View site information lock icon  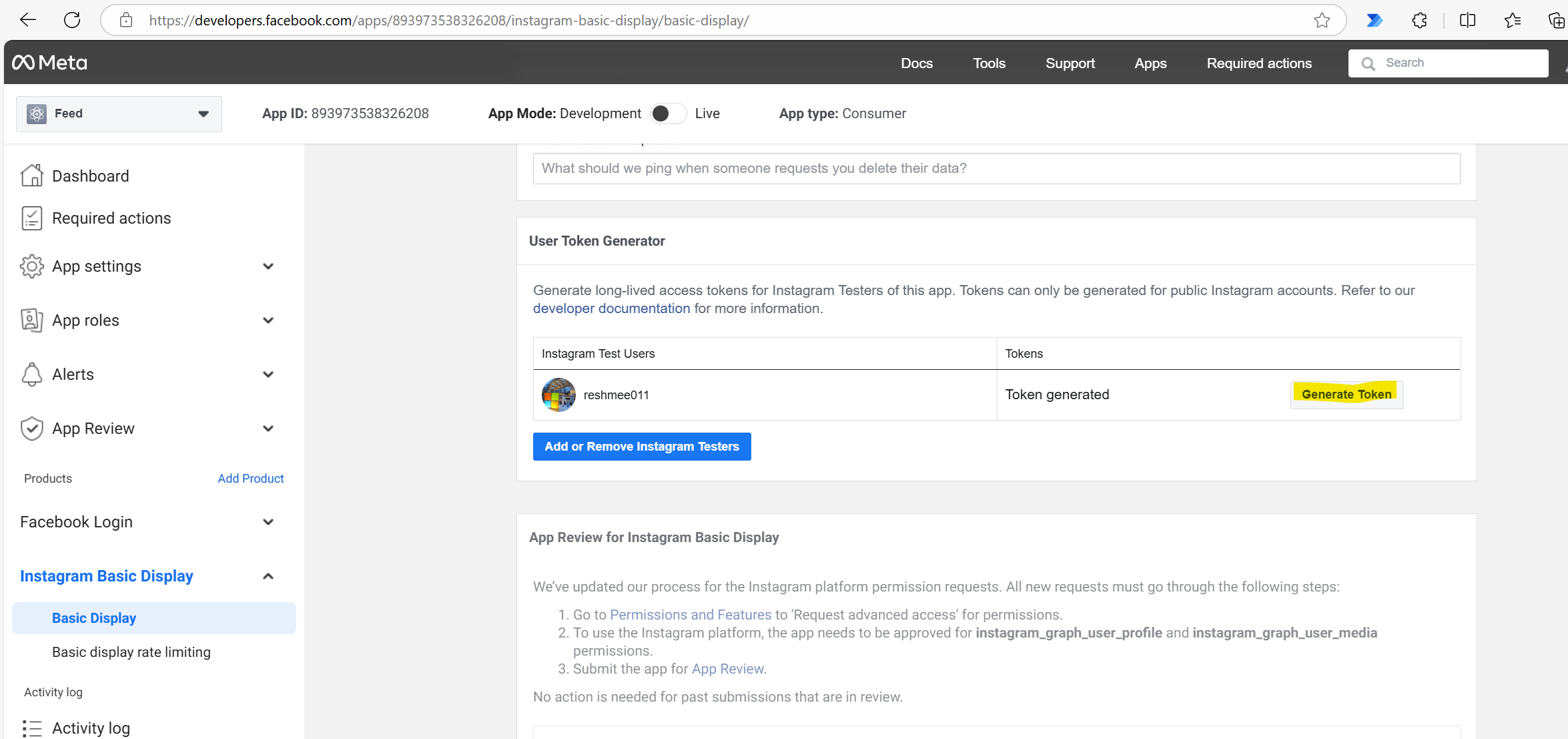(126, 20)
